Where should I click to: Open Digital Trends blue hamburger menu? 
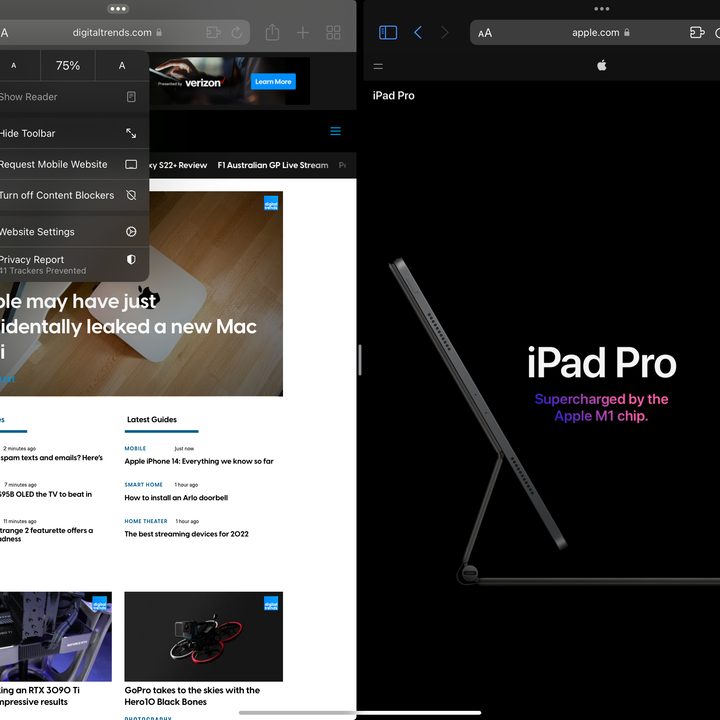[336, 131]
